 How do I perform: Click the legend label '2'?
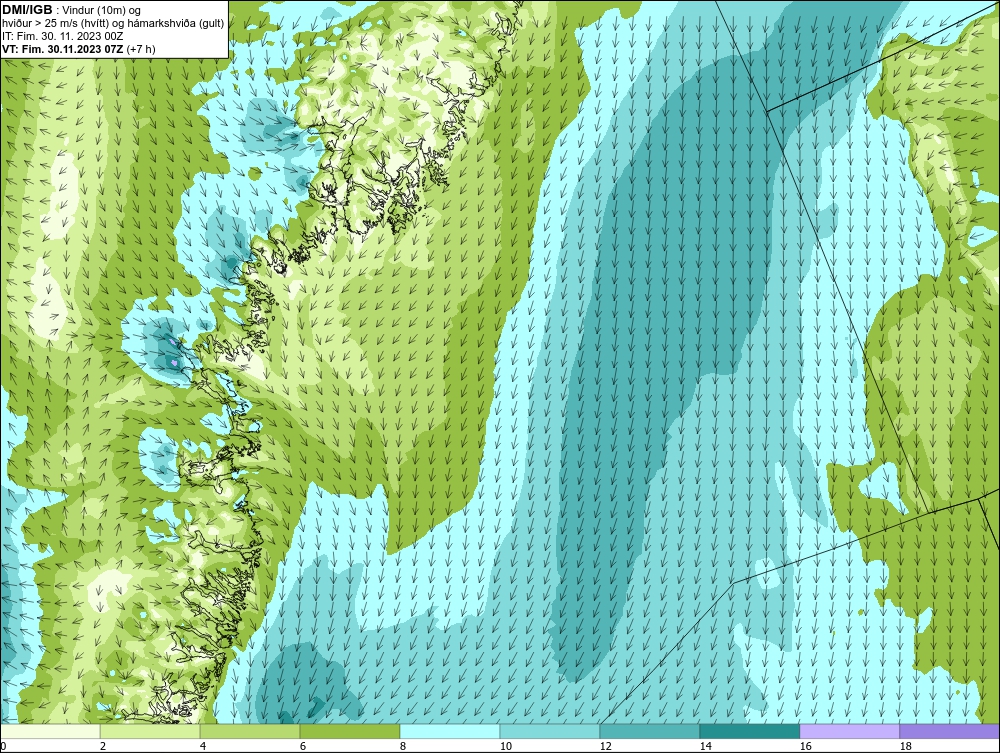pos(103,746)
